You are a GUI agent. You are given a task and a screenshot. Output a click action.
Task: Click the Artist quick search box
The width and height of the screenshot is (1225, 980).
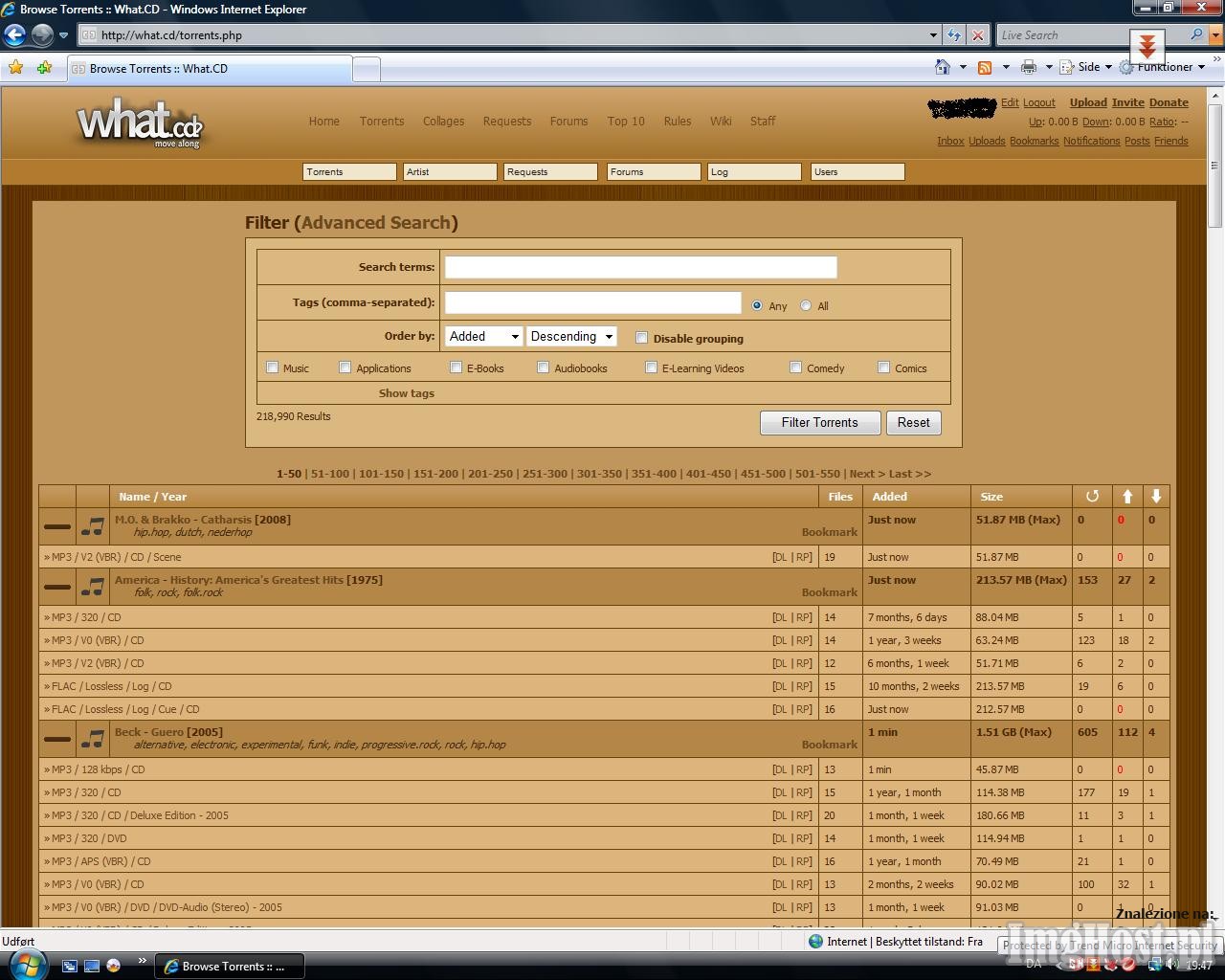pos(451,172)
